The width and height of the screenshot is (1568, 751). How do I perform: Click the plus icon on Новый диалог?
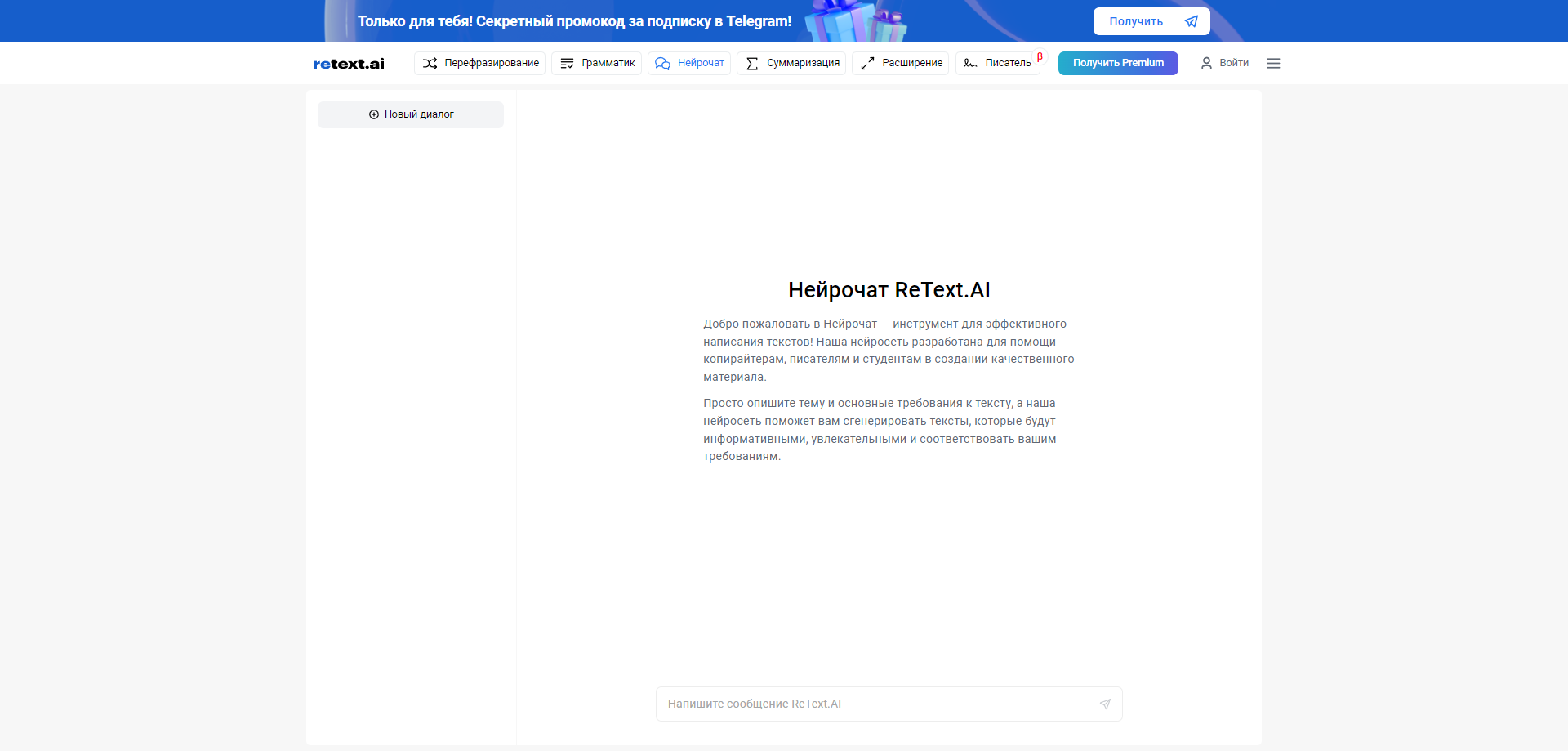point(374,114)
